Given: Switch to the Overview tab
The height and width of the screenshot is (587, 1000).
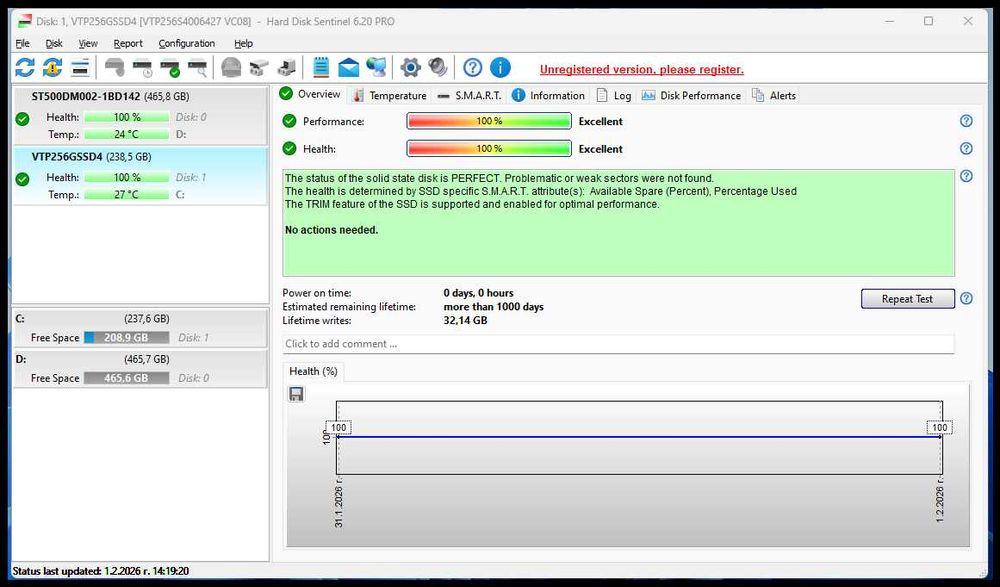Looking at the screenshot, I should (x=311, y=94).
